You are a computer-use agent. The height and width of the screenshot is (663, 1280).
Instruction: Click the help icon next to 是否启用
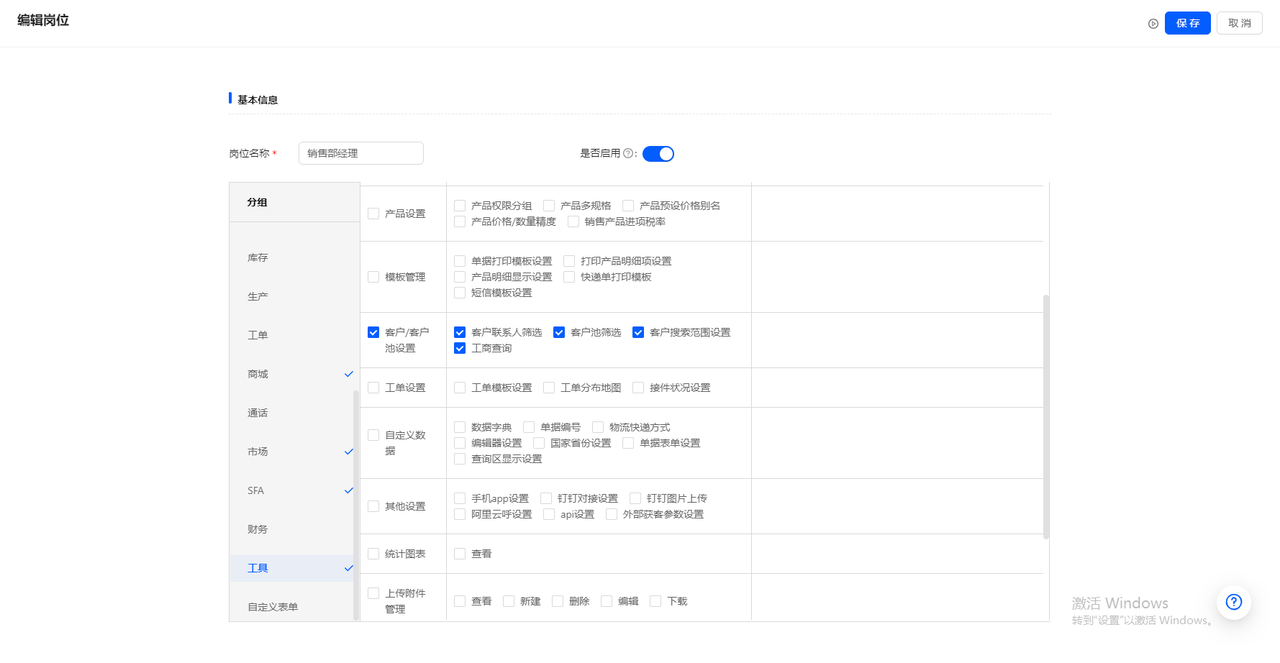(x=628, y=154)
